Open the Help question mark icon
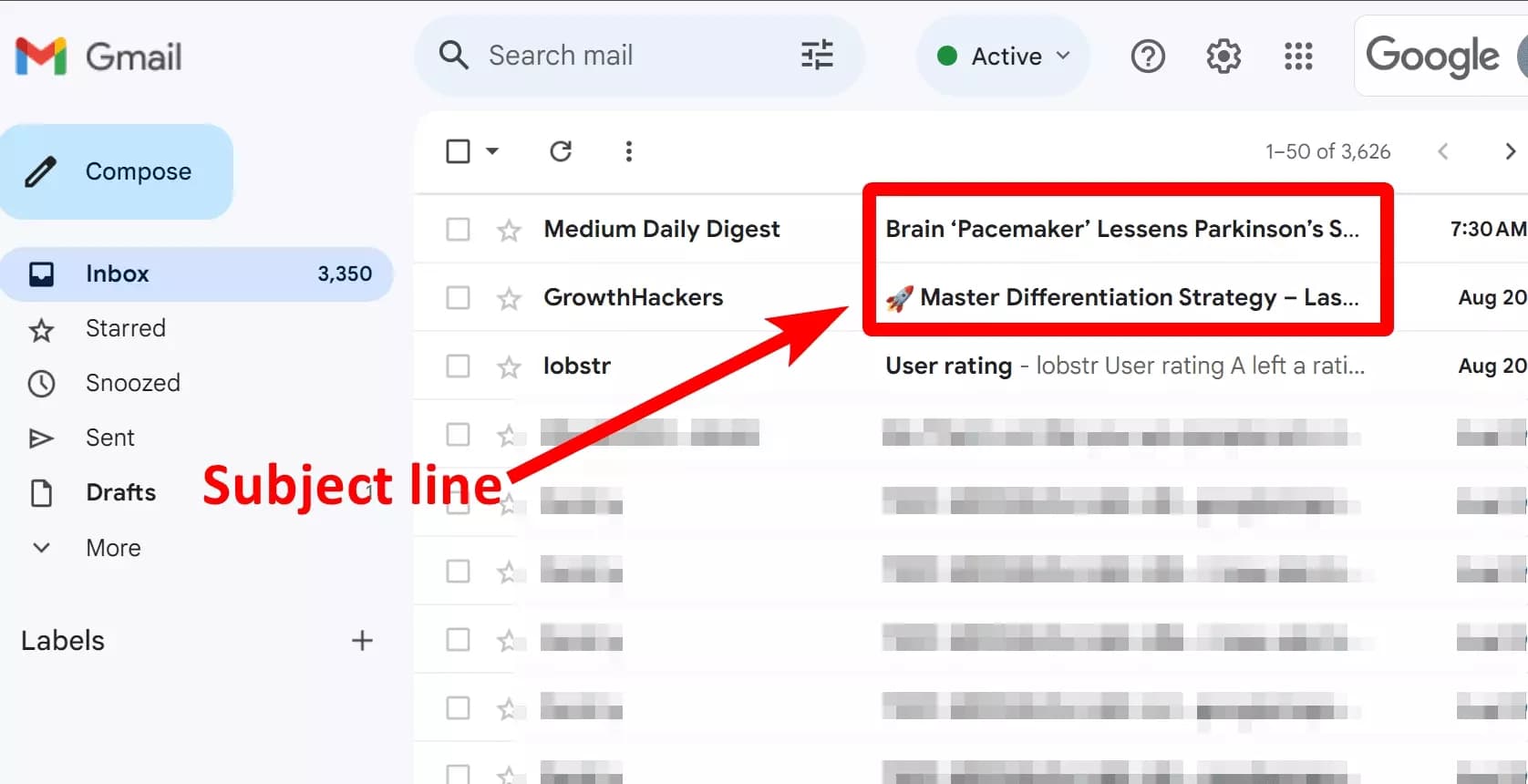 point(1148,57)
